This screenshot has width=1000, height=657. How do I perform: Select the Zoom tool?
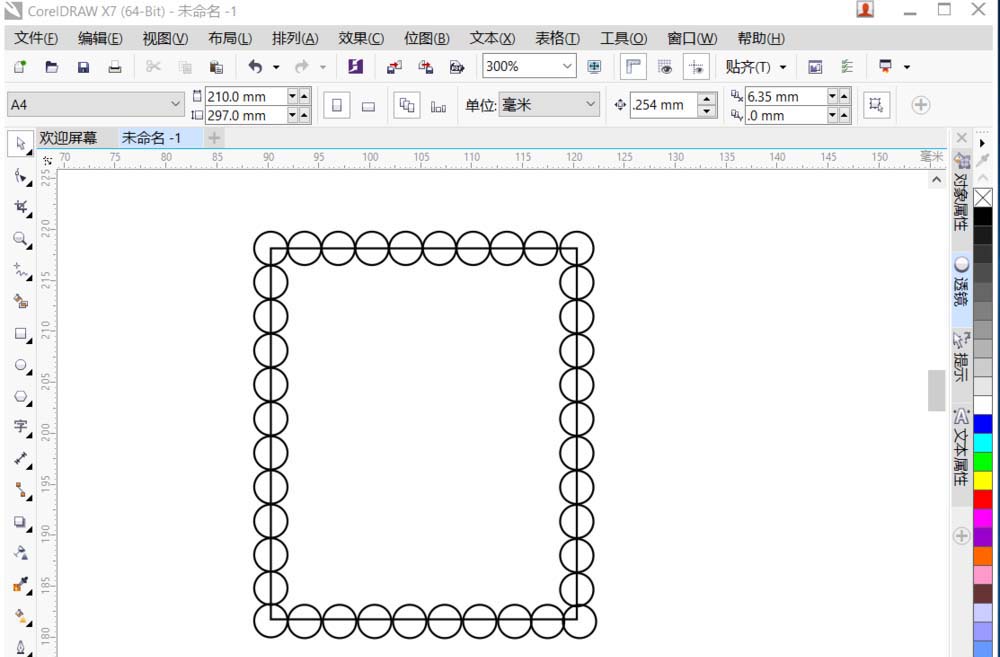click(x=18, y=239)
